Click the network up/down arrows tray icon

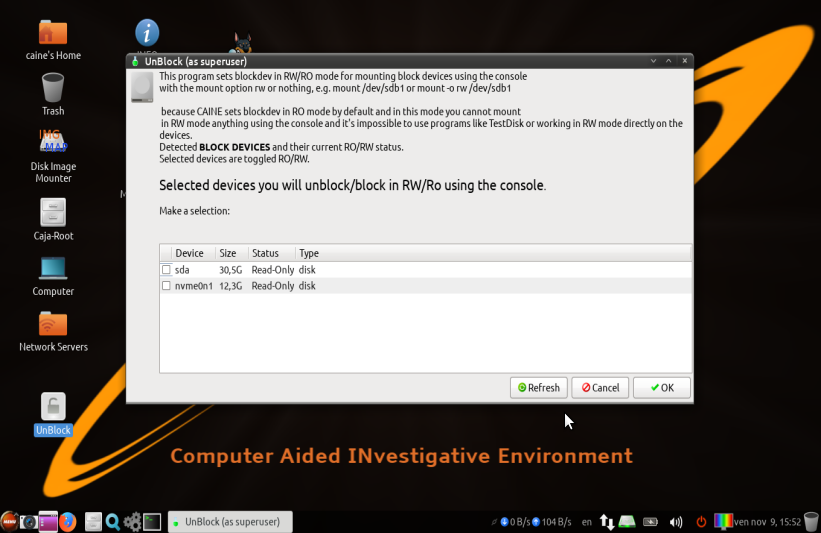pos(607,522)
